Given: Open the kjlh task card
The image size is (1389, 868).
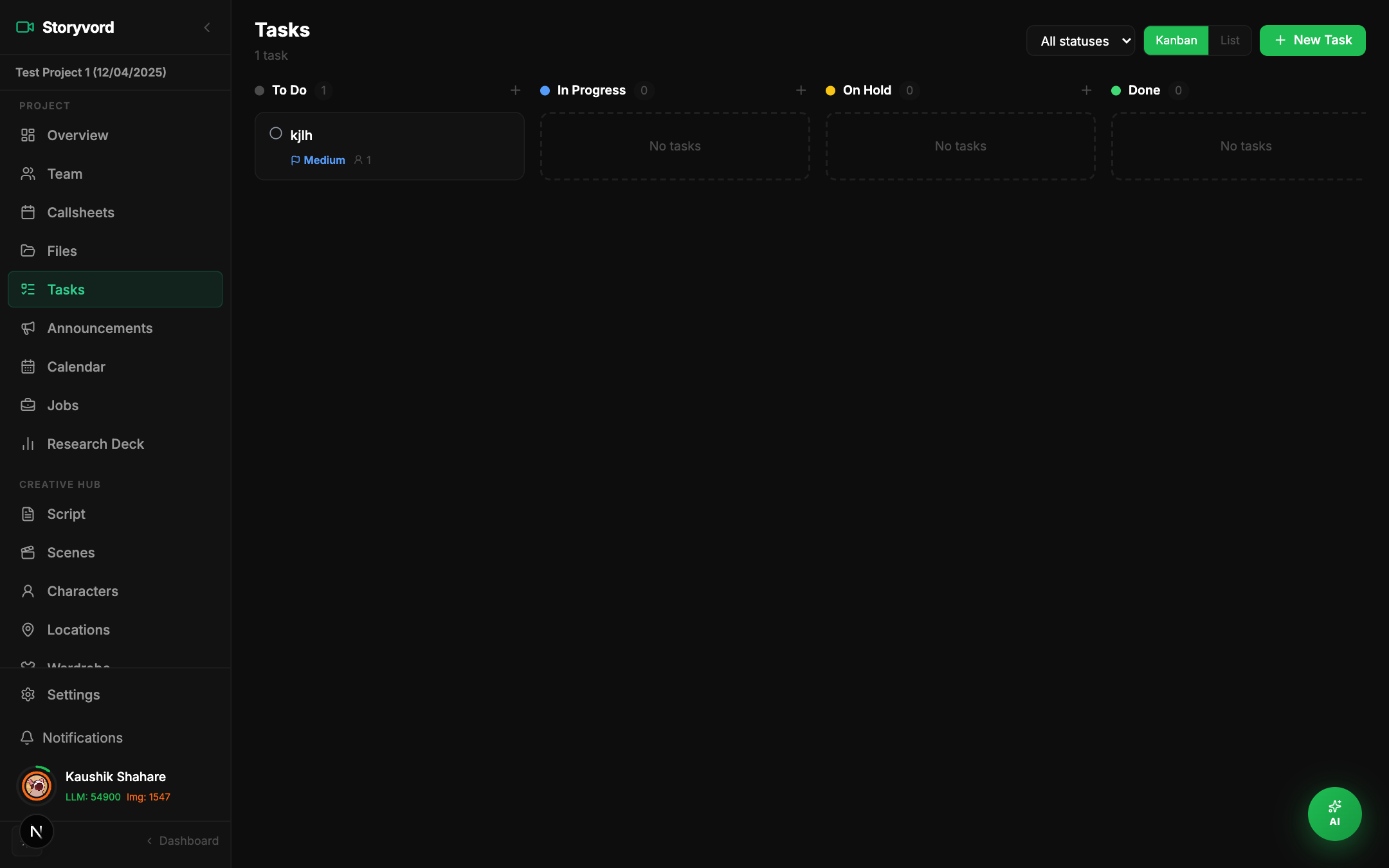Looking at the screenshot, I should coord(390,146).
